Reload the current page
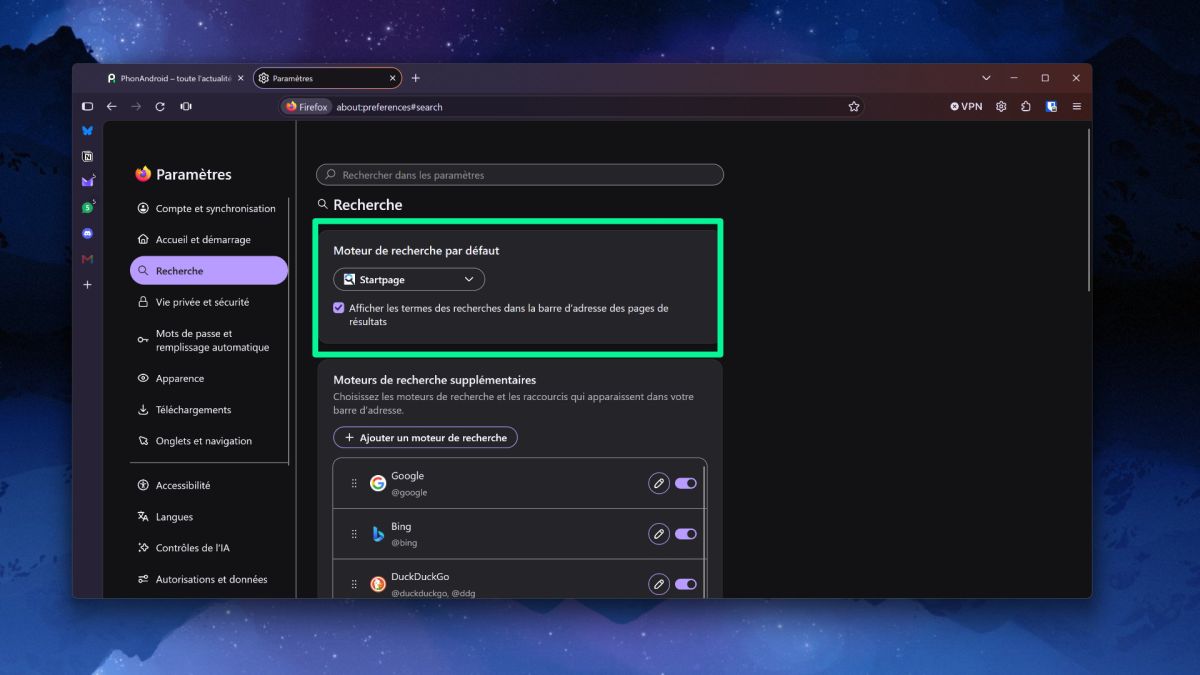Image resolution: width=1200 pixels, height=675 pixels. coord(160,106)
